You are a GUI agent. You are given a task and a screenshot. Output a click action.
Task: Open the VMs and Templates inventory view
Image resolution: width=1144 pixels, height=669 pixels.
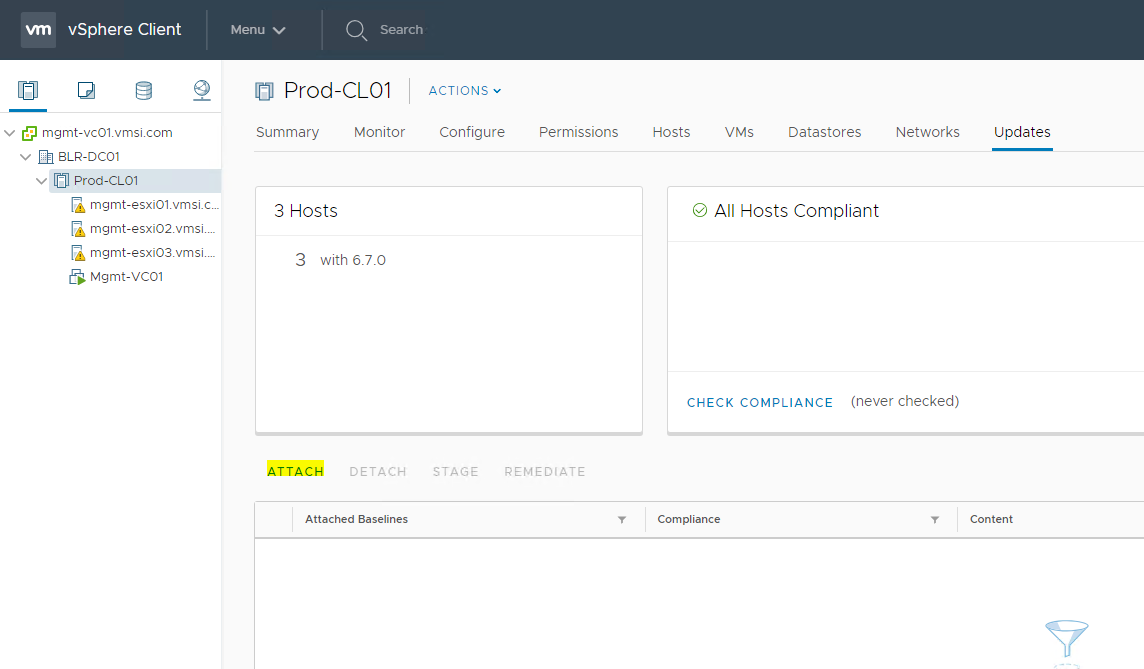pyautogui.click(x=86, y=90)
